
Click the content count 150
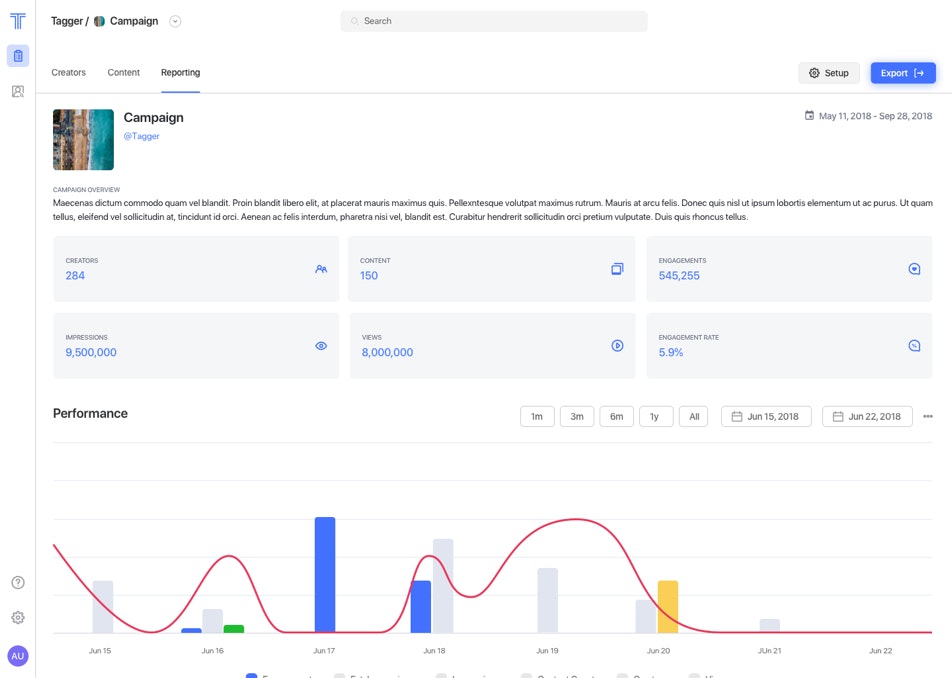[x=369, y=276]
